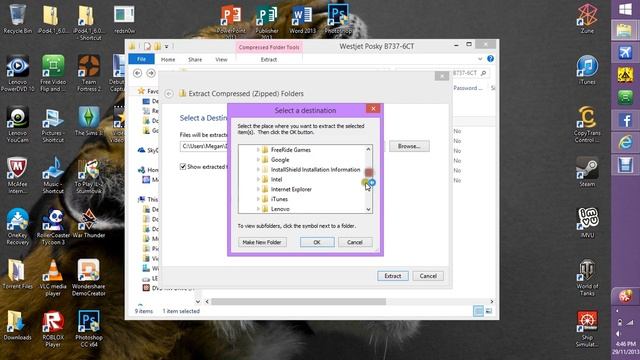This screenshot has width=640, height=360.
Task: Launch Team Fortress 2 shortcut
Action: tap(89, 73)
